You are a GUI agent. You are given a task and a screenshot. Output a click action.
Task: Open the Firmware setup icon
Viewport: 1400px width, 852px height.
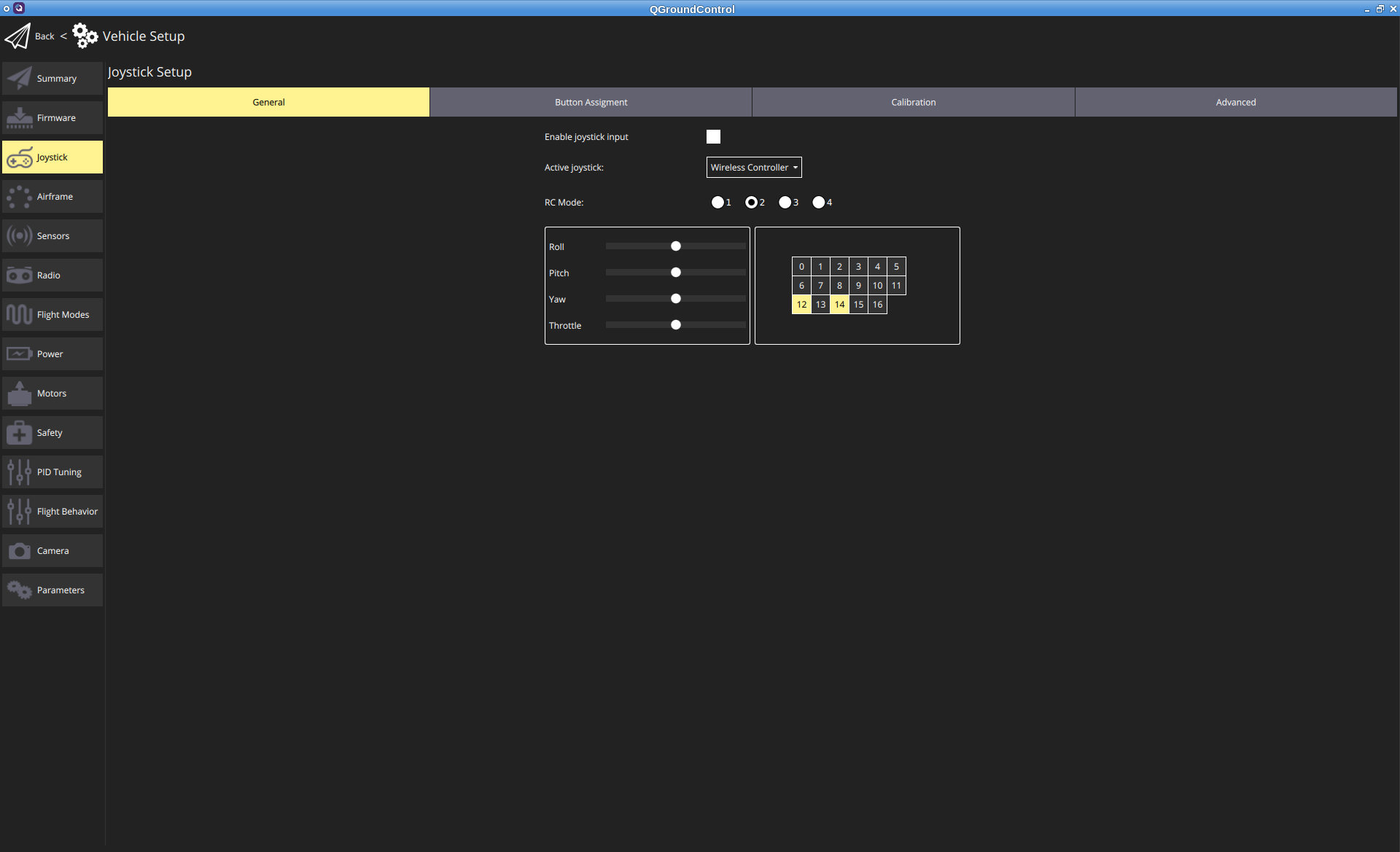[20, 118]
